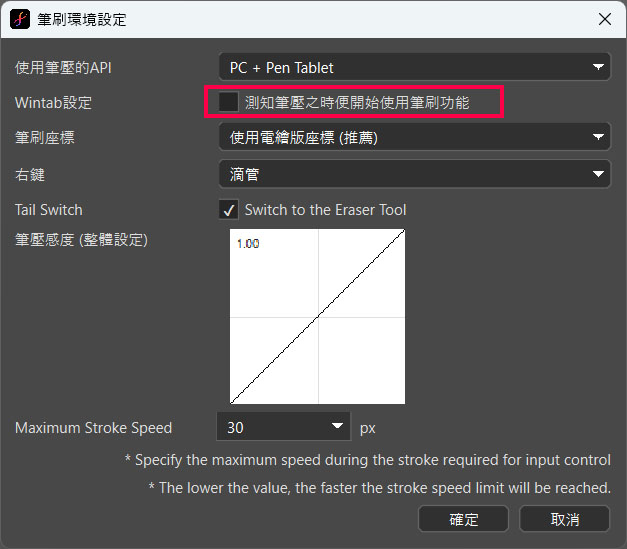Click the 'Switch to the Eraser Tool' label

[x=325, y=210]
